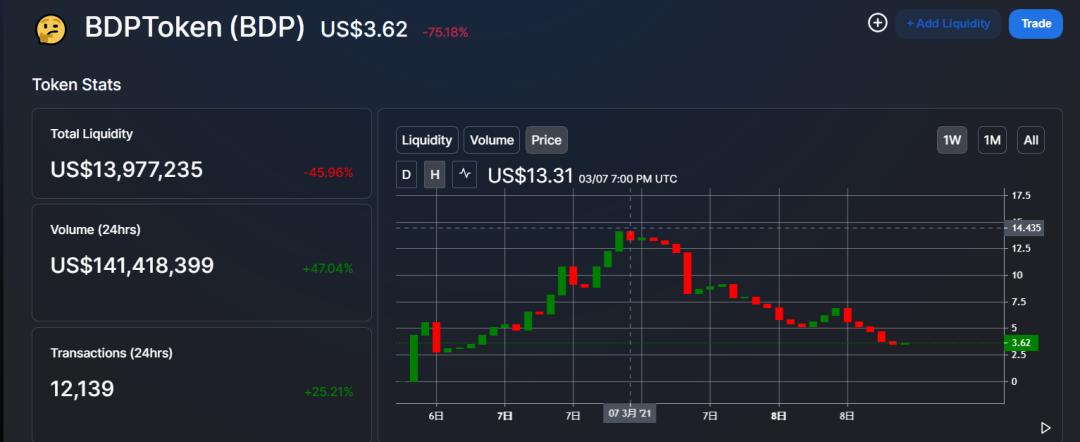Switch chart to Volume tab
Screen dimensions: 1080x442
[492, 140]
